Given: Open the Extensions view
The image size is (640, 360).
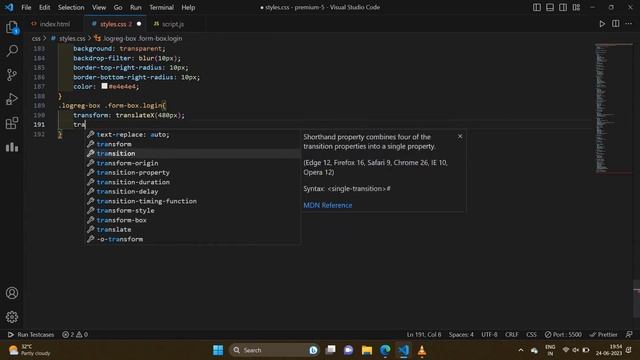Looking at the screenshot, I should pyautogui.click(x=12, y=123).
